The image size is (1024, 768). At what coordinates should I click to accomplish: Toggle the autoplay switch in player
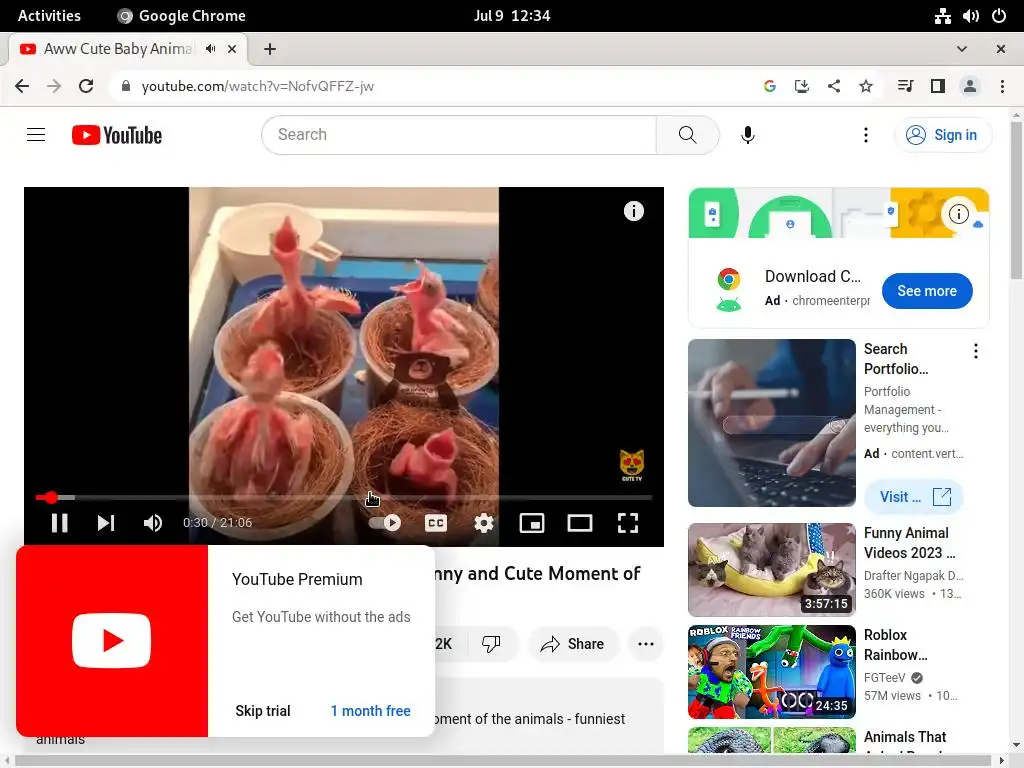(x=385, y=522)
